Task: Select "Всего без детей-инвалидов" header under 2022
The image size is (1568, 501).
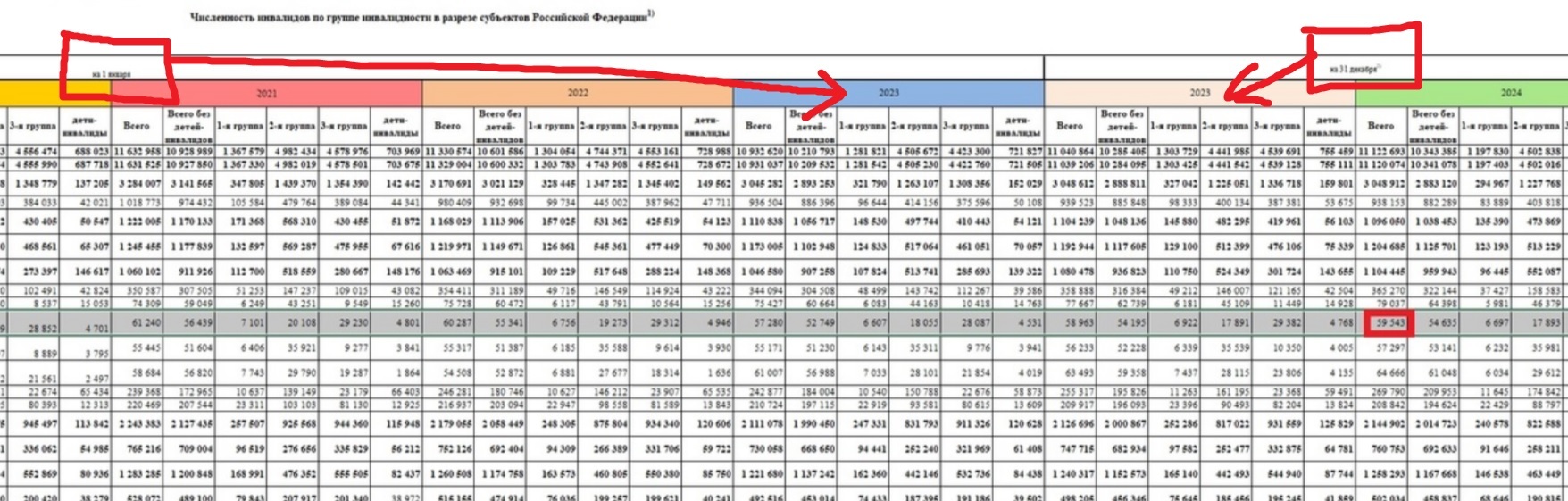Action: (x=500, y=126)
